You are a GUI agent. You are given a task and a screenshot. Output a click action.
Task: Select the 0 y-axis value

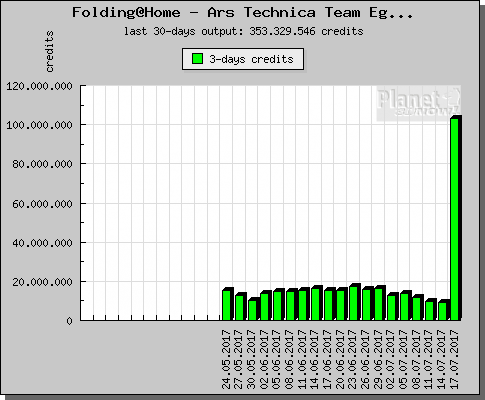pos(69,321)
